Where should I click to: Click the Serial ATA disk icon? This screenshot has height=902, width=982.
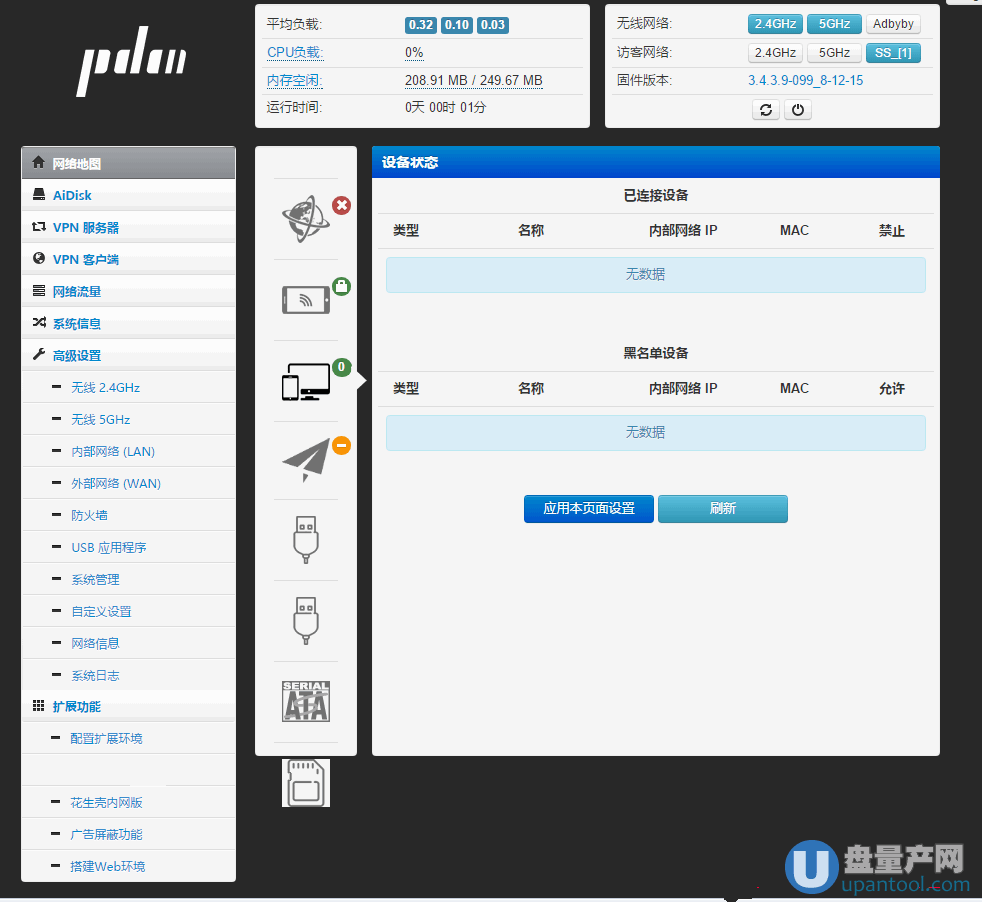coord(306,702)
